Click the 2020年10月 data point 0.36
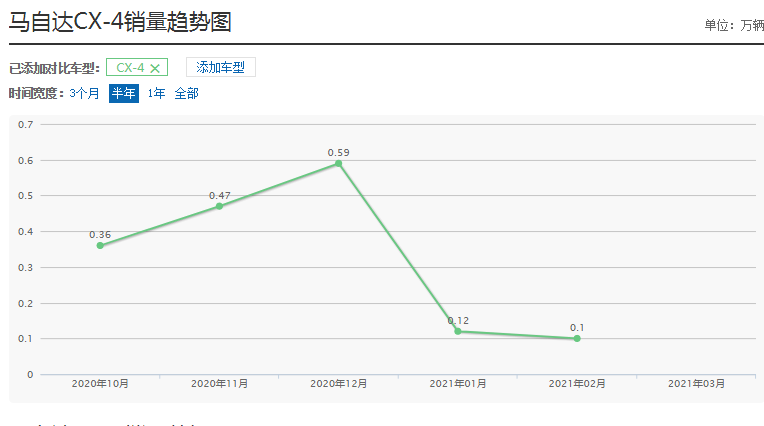The width and height of the screenshot is (764, 426). tap(100, 246)
